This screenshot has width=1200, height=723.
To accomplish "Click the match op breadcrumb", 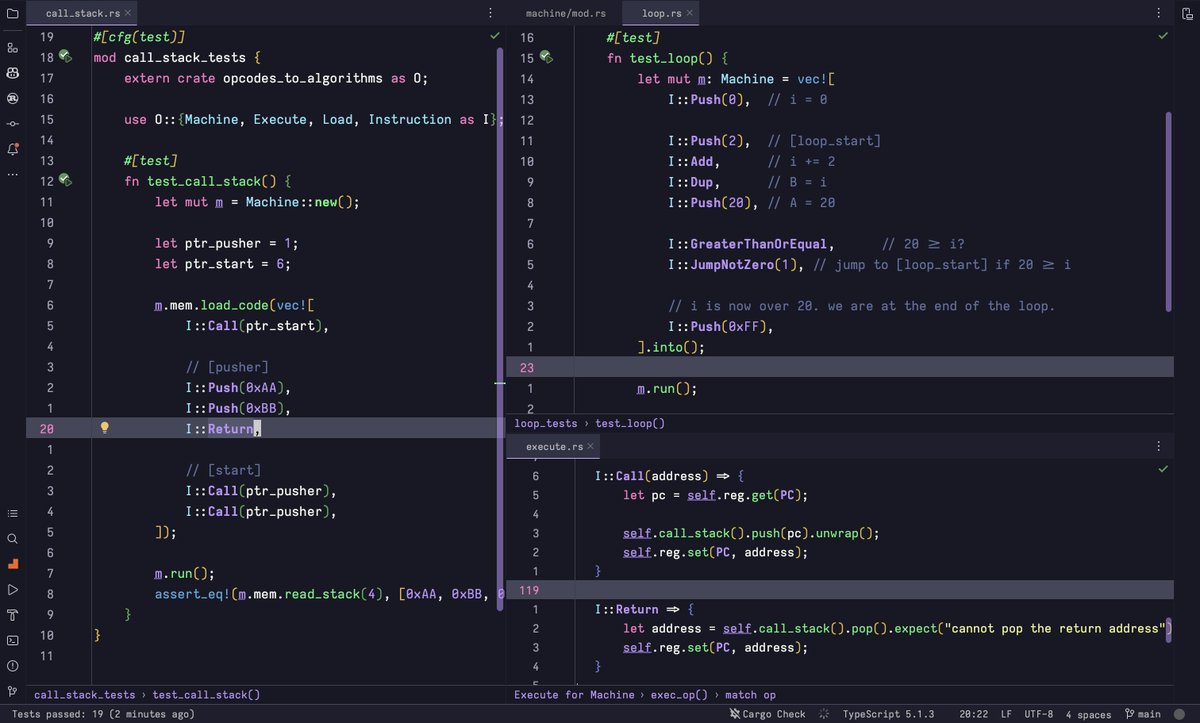I will (x=750, y=694).
